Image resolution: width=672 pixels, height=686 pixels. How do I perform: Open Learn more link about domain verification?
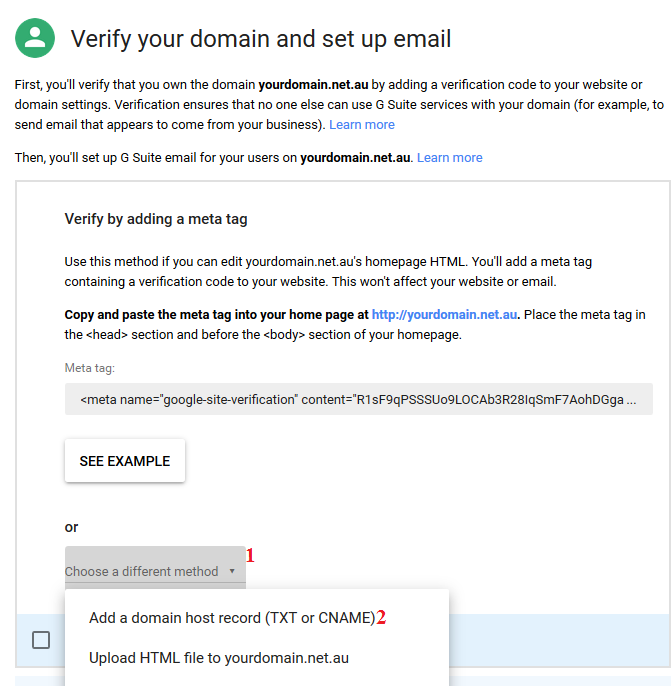361,125
